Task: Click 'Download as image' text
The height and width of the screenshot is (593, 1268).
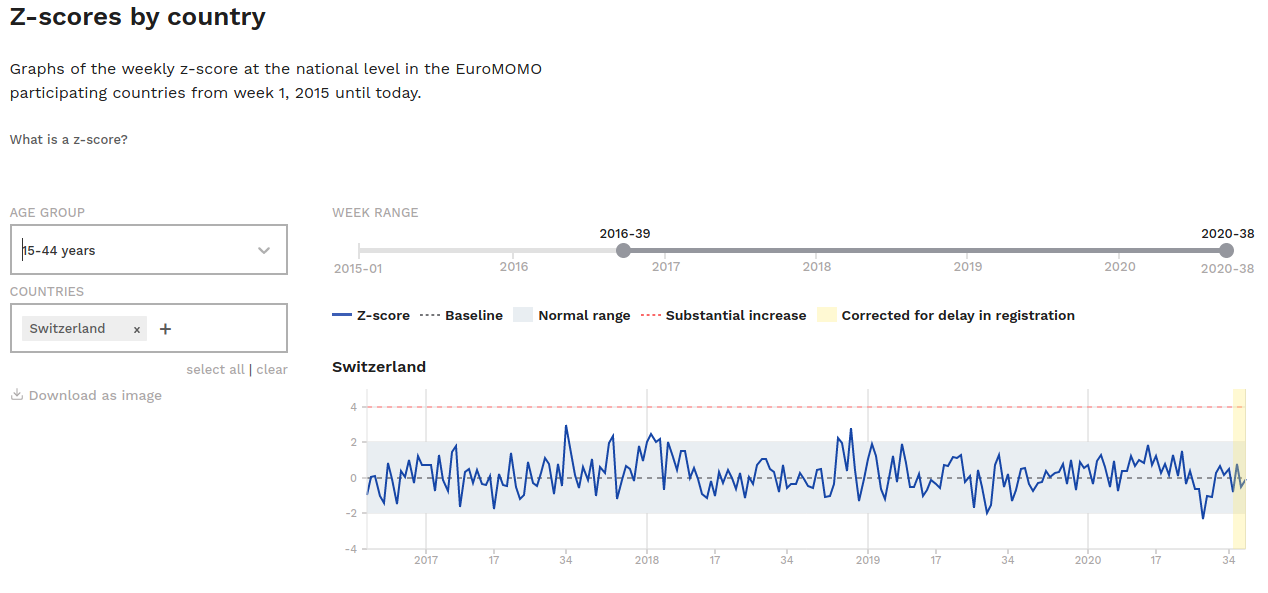Action: 95,396
